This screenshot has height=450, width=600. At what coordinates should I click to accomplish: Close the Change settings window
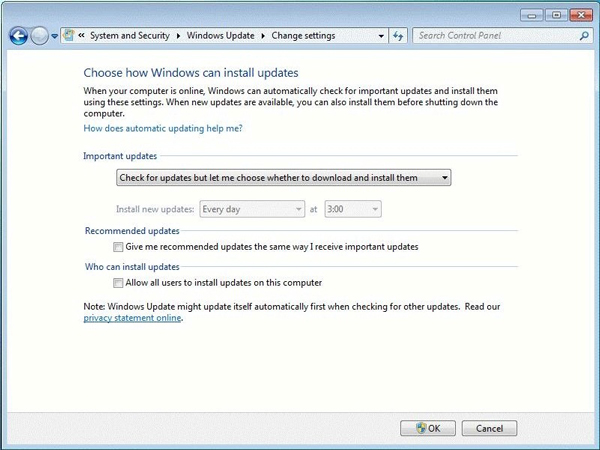(x=581, y=15)
